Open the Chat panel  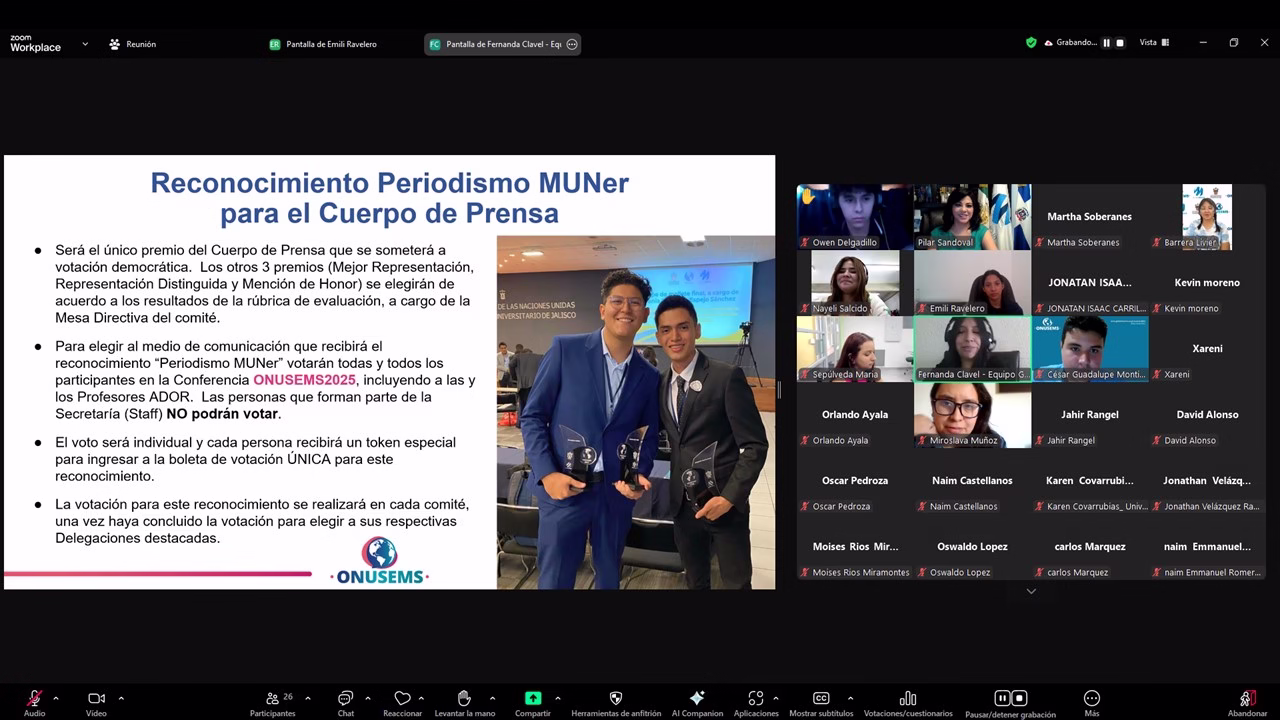click(345, 699)
